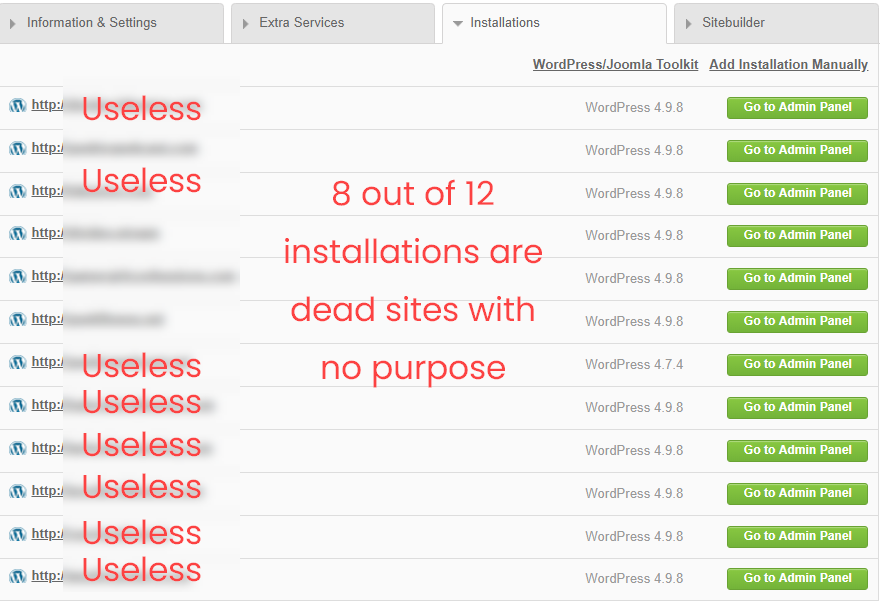Open the WordPress/Joomla Toolkit link
The width and height of the screenshot is (880, 605).
615,65
